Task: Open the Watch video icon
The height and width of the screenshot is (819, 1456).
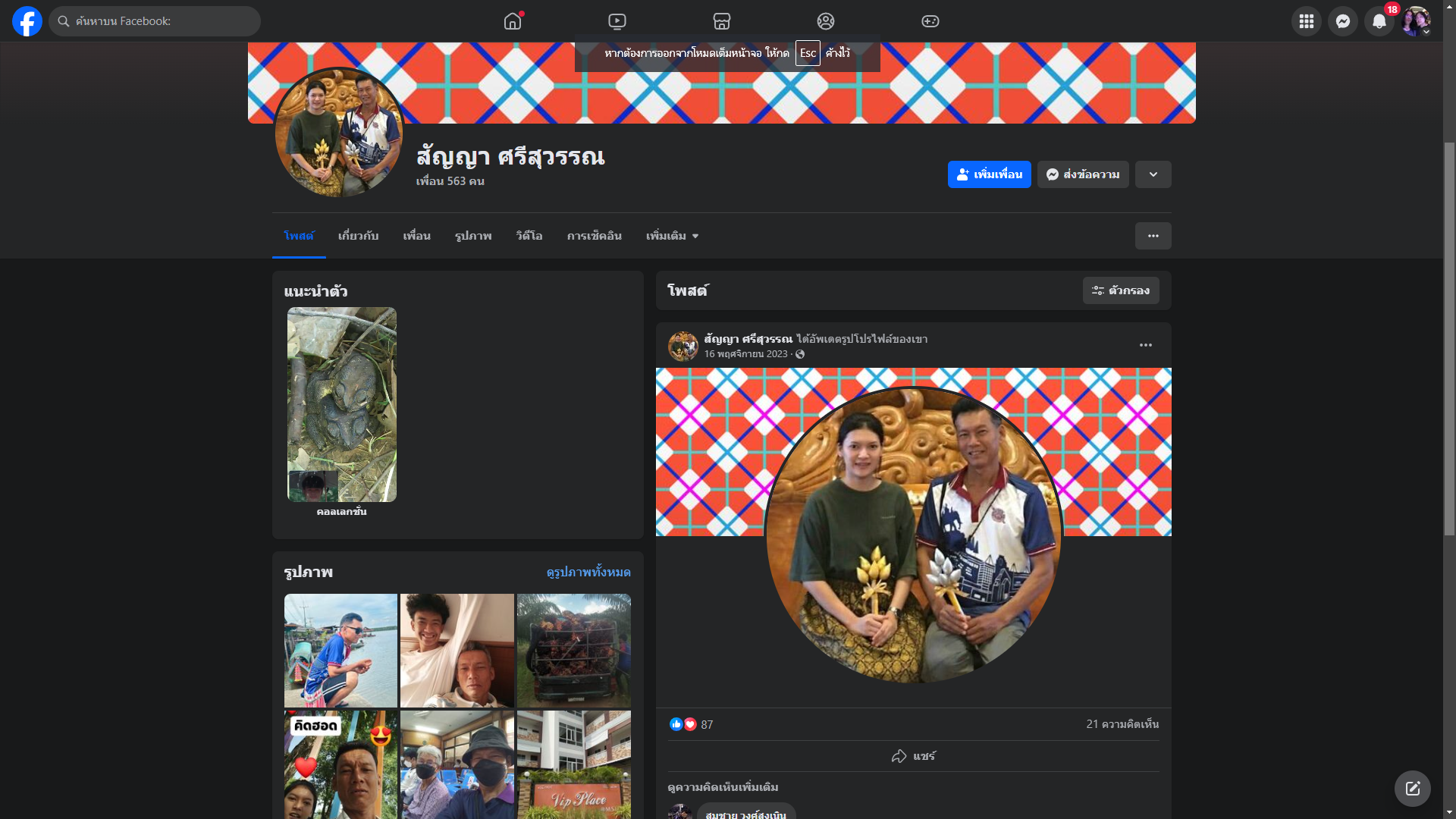Action: point(617,21)
